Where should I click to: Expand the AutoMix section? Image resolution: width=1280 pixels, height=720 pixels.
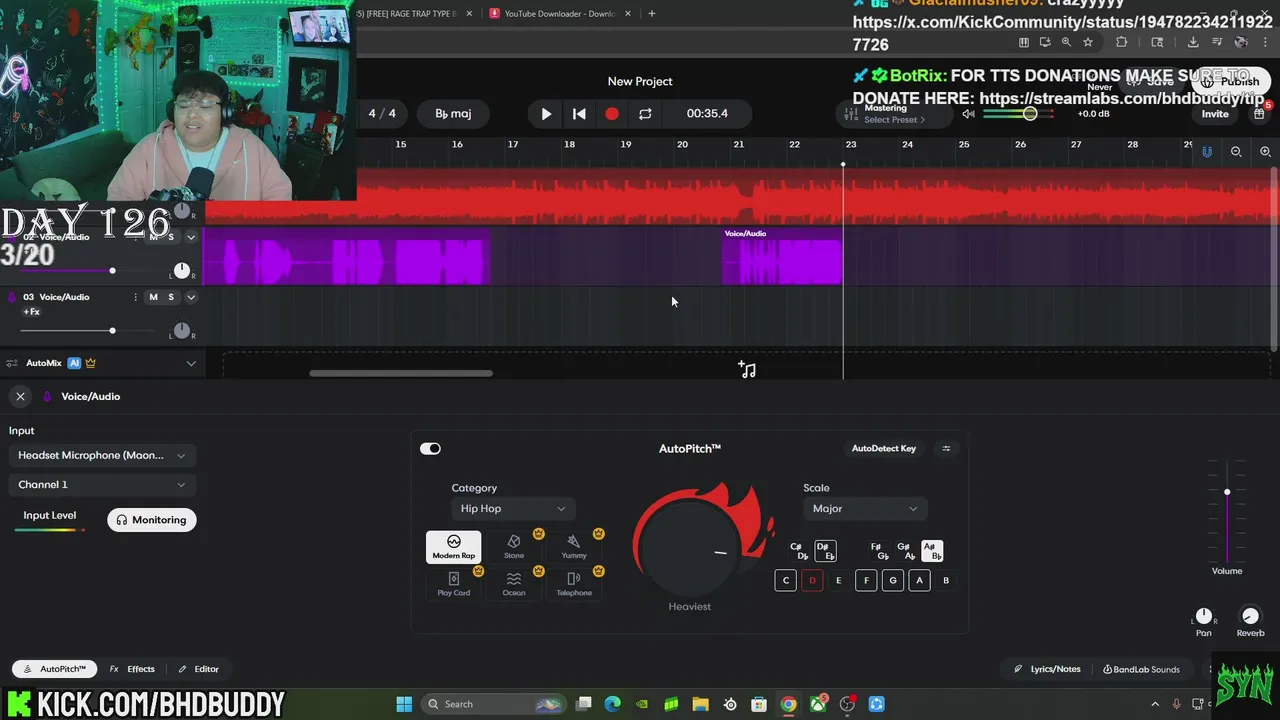(191, 363)
